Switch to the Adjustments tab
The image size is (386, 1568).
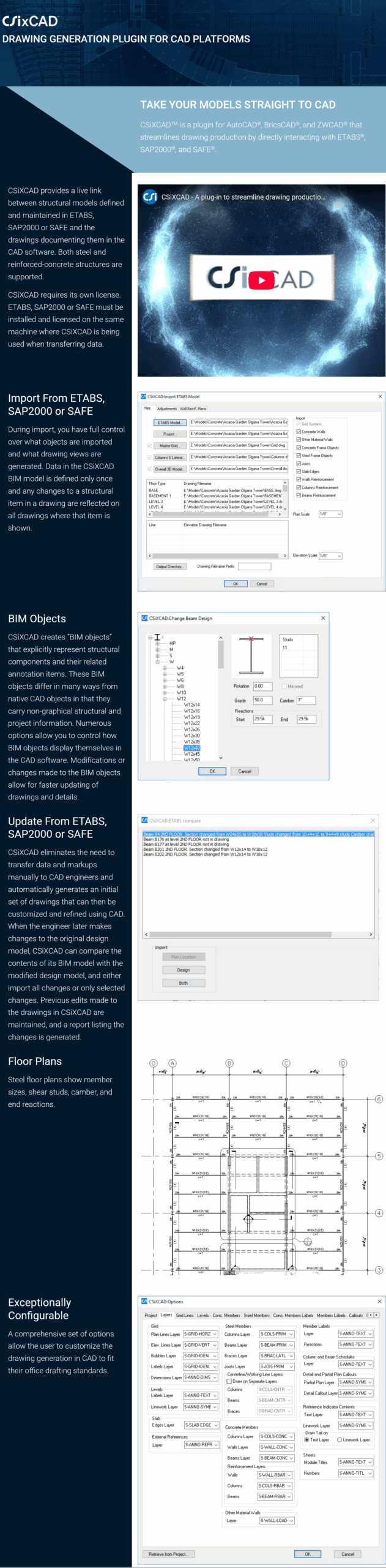[x=166, y=409]
